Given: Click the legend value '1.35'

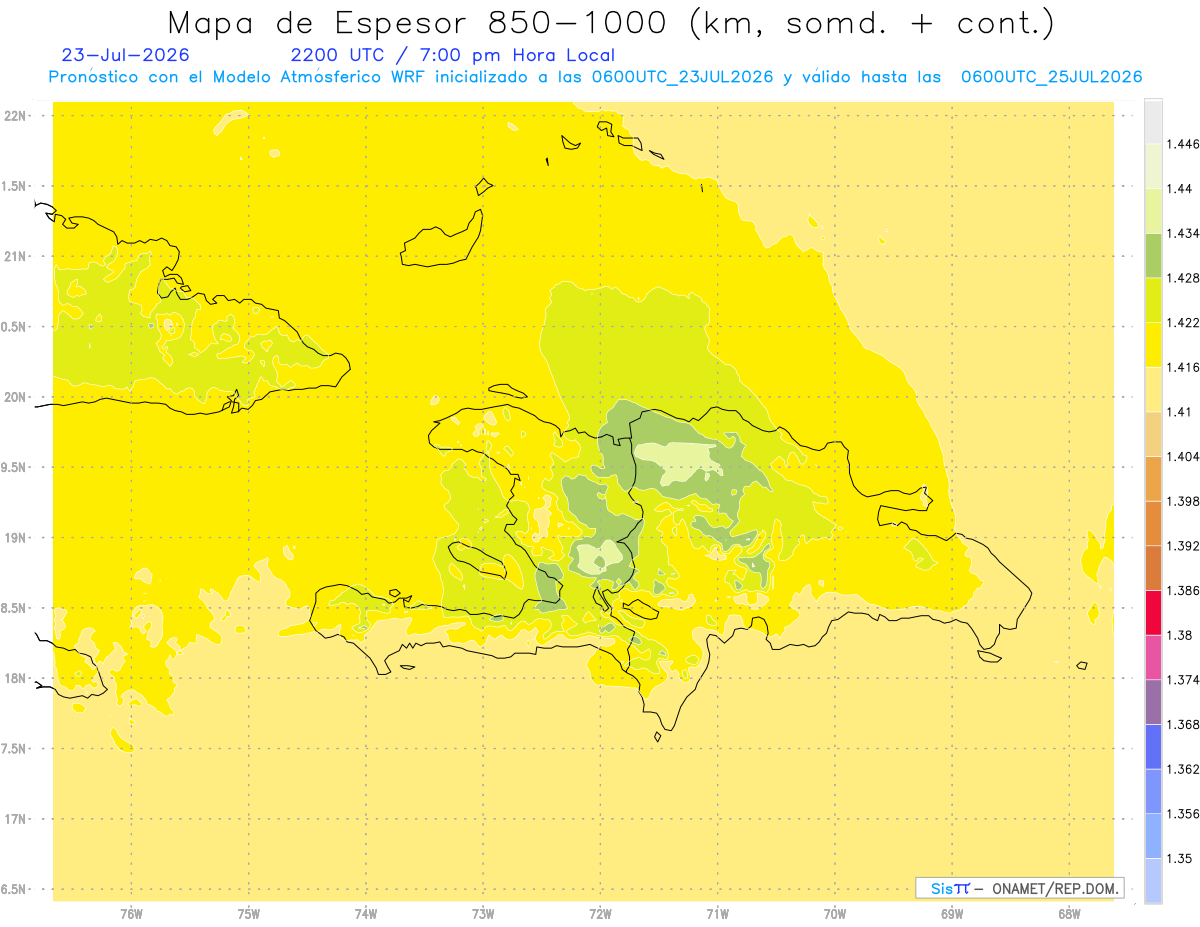Looking at the screenshot, I should pyautogui.click(x=1179, y=859).
